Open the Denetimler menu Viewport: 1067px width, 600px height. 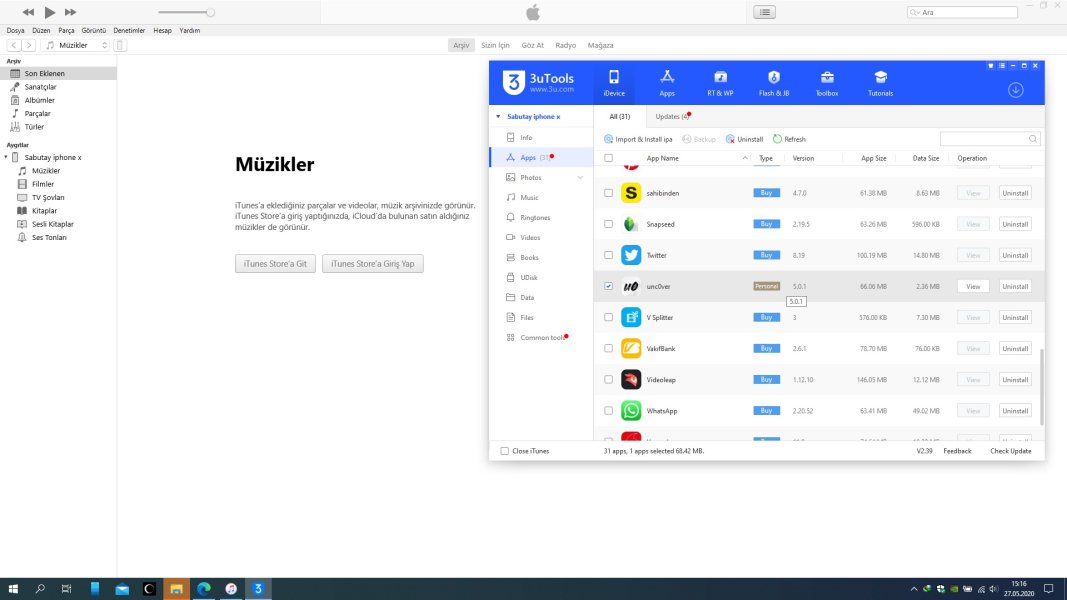(129, 31)
